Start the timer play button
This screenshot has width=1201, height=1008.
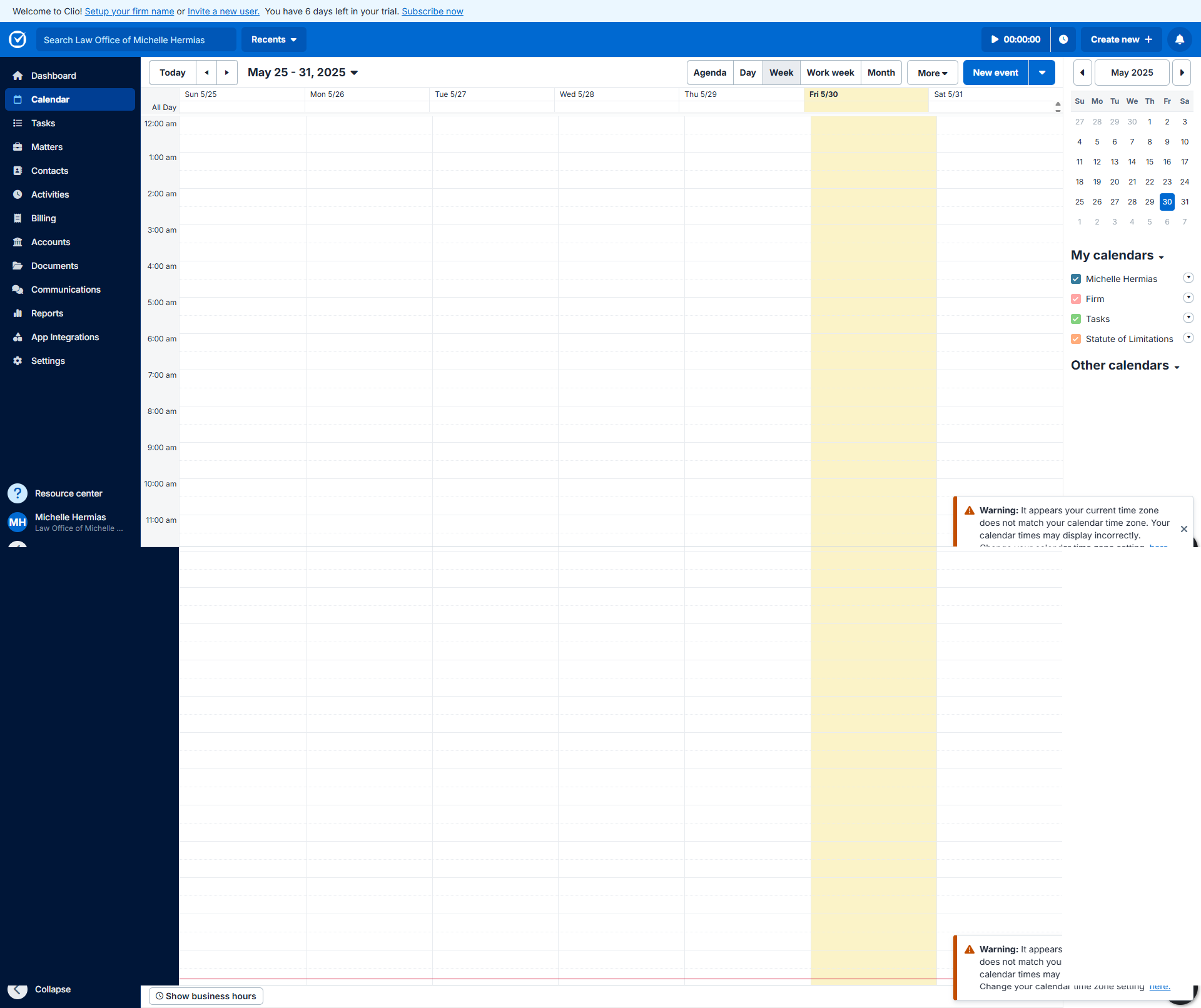(x=995, y=39)
